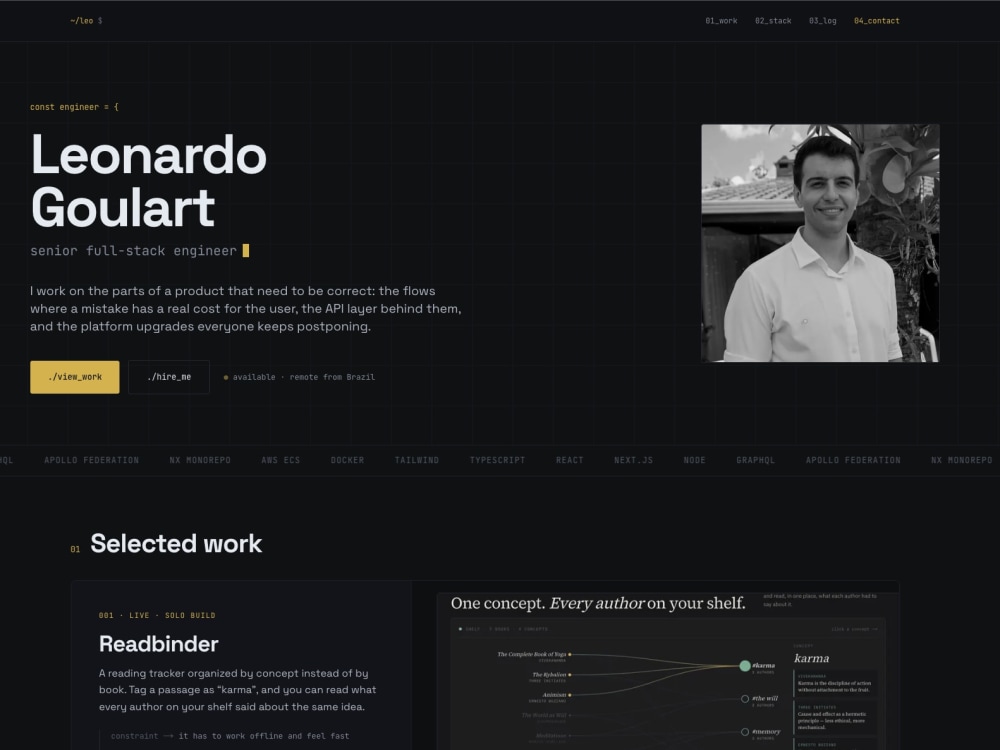Click the Leonardo Goulart heading
The height and width of the screenshot is (750, 1000).
click(149, 181)
